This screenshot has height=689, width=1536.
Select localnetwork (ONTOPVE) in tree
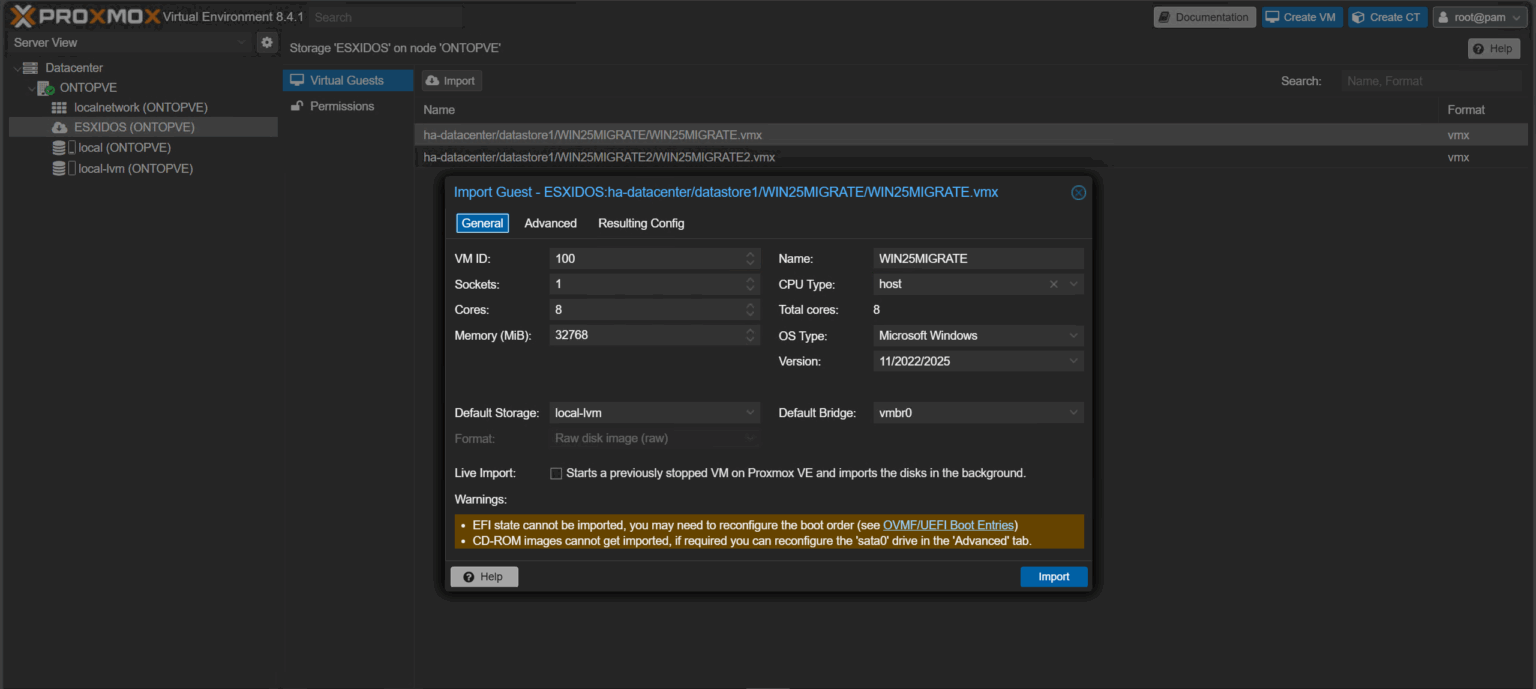[x=141, y=107]
